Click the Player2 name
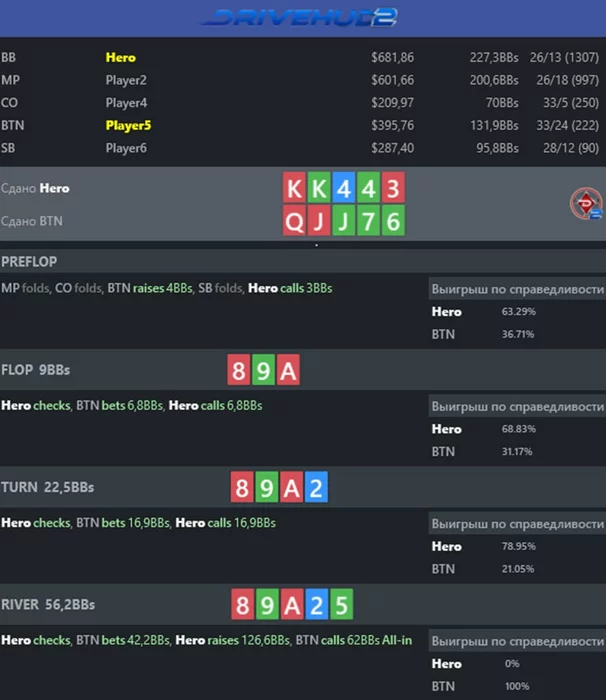Viewport: 606px width, 700px height. point(126,80)
